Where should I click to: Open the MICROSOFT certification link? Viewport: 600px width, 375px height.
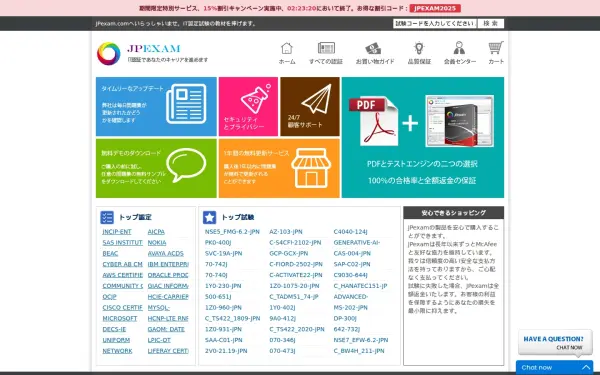[x=120, y=318]
